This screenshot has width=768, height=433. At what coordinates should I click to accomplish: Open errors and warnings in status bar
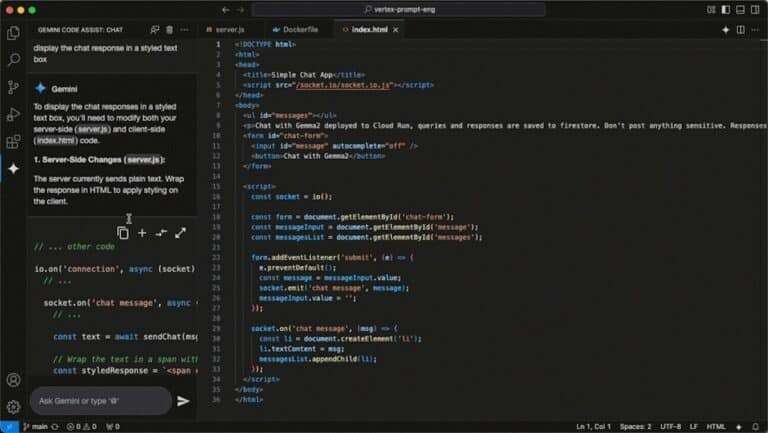(x=81, y=427)
